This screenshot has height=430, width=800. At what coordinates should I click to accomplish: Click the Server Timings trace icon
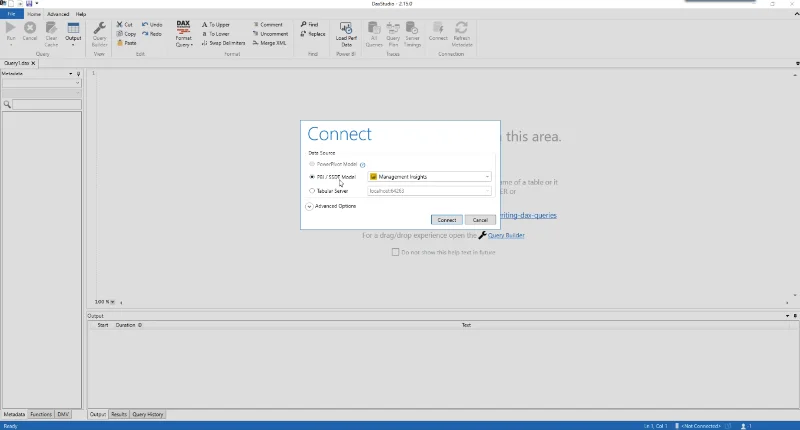coord(412,28)
